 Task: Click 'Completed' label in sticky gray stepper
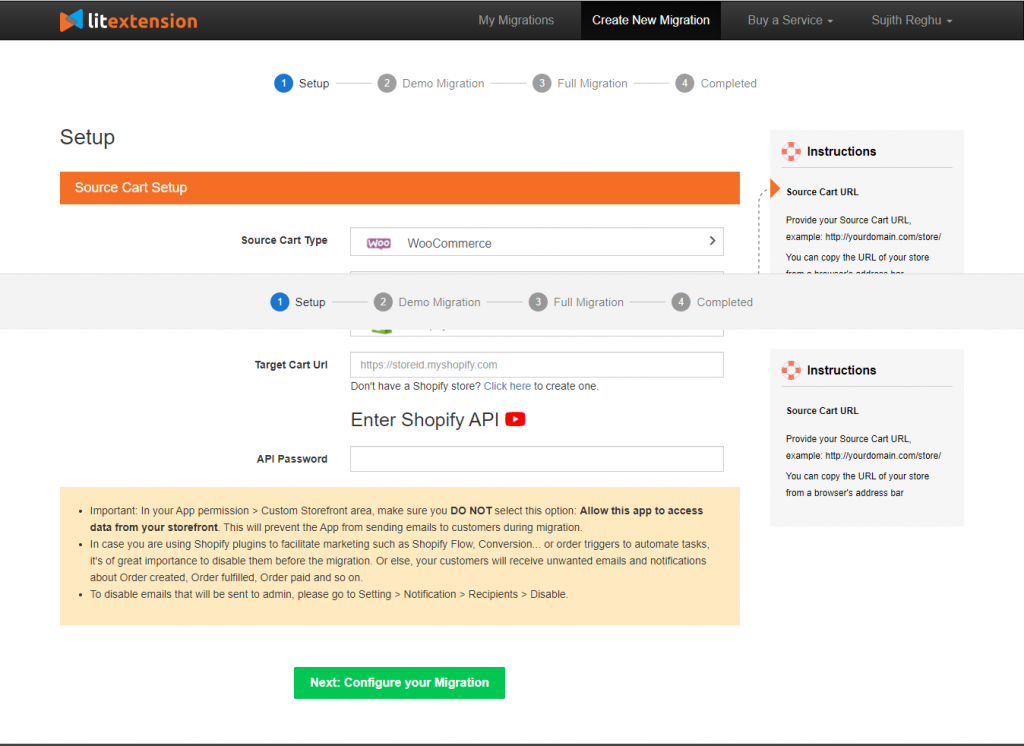click(725, 302)
